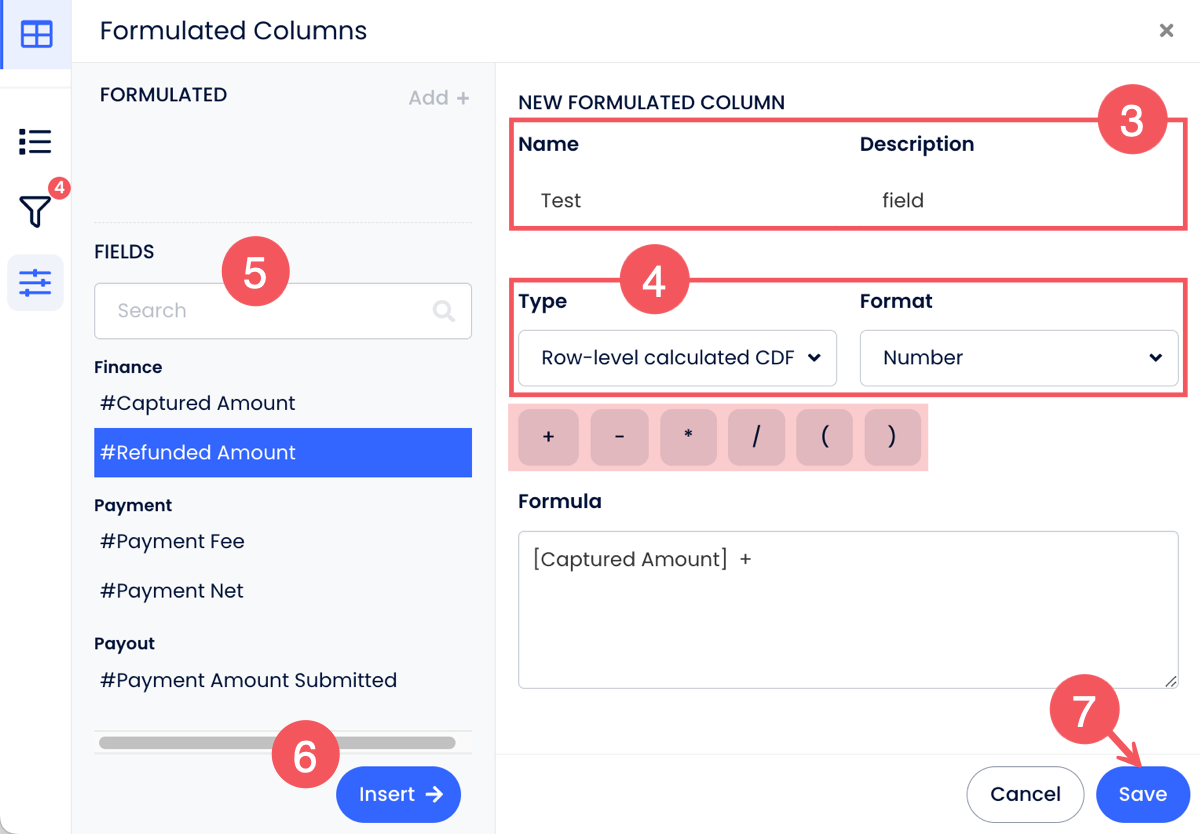1200x834 pixels.
Task: Open the table grid view icon
Action: pyautogui.click(x=36, y=35)
